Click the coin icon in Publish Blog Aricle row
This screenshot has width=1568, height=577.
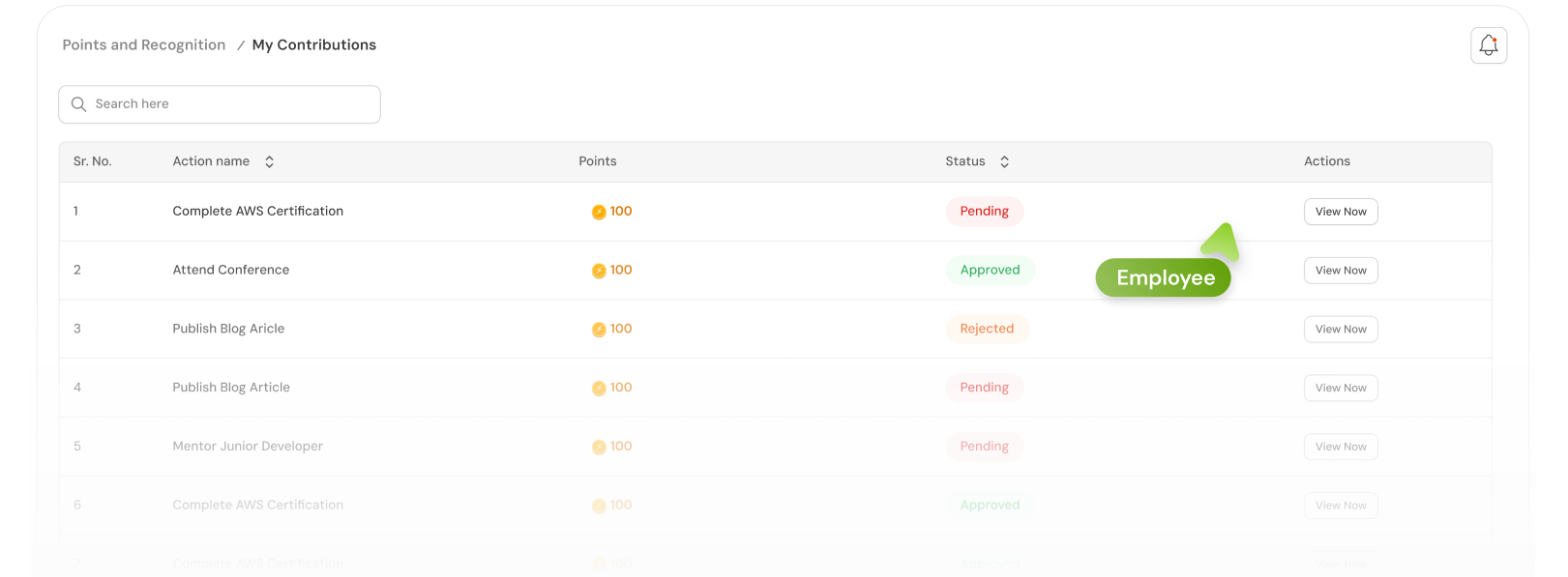coord(599,330)
